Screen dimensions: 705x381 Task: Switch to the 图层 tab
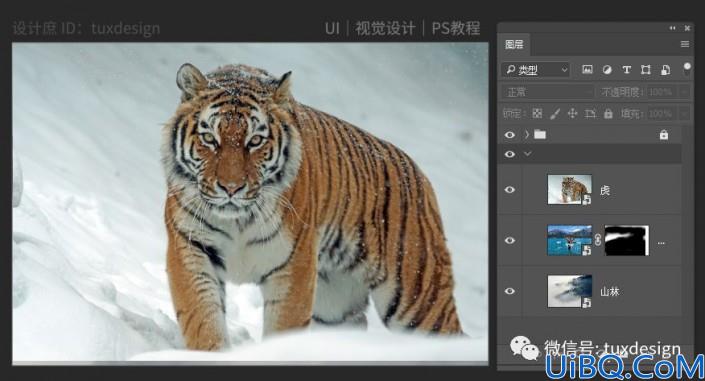pos(514,44)
